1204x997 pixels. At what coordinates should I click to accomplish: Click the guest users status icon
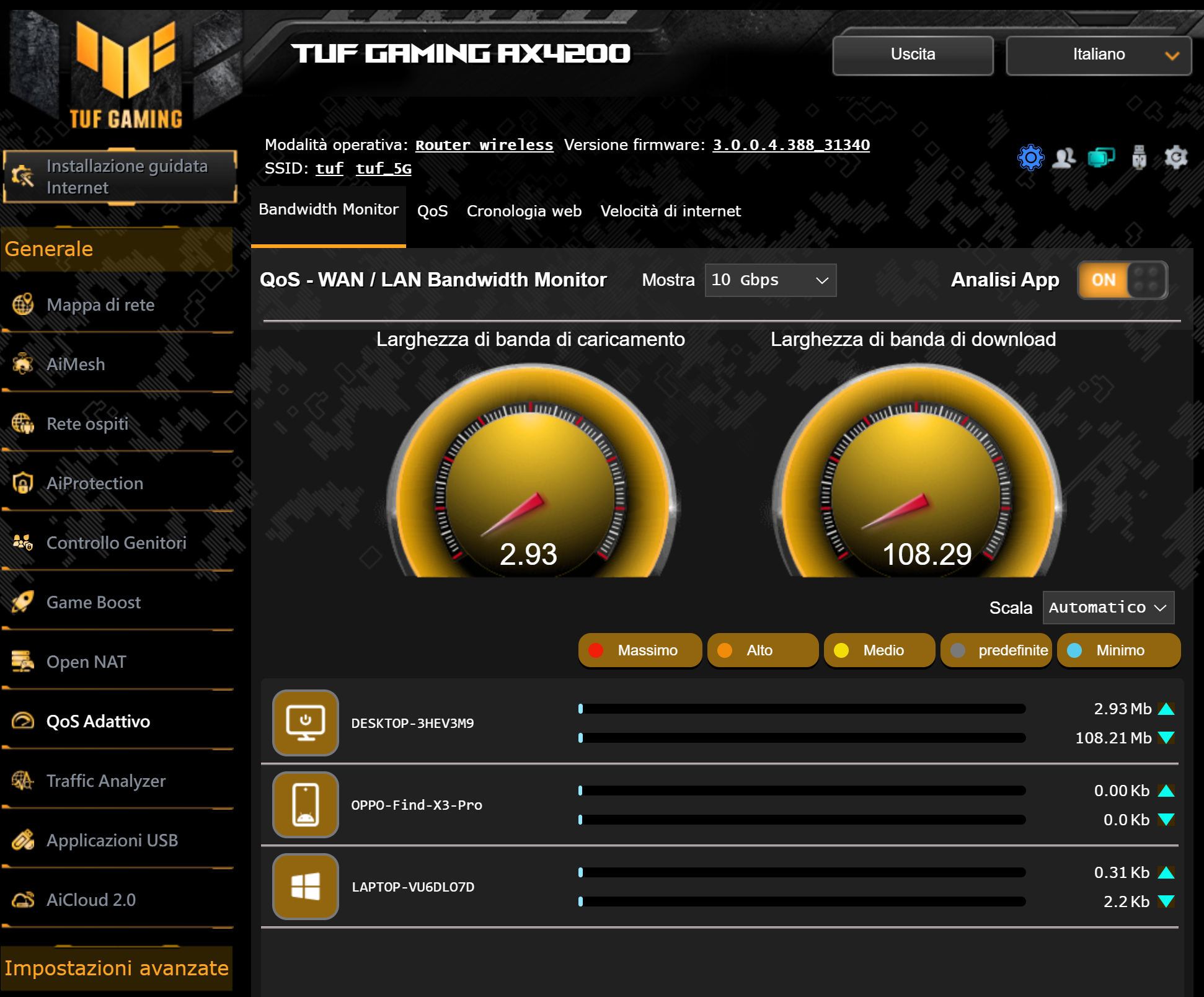(1065, 157)
